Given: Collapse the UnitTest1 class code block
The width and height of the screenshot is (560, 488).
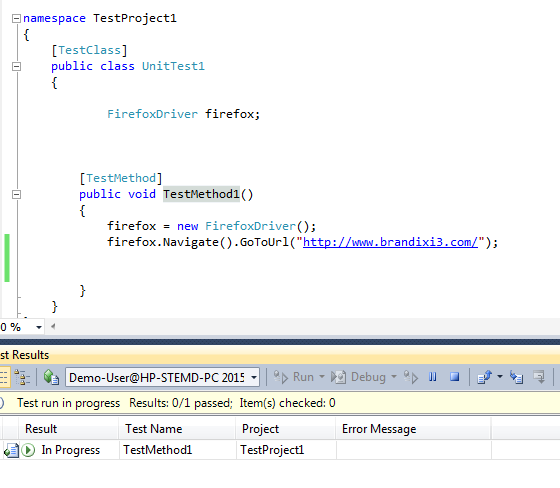Looking at the screenshot, I should click(16, 66).
